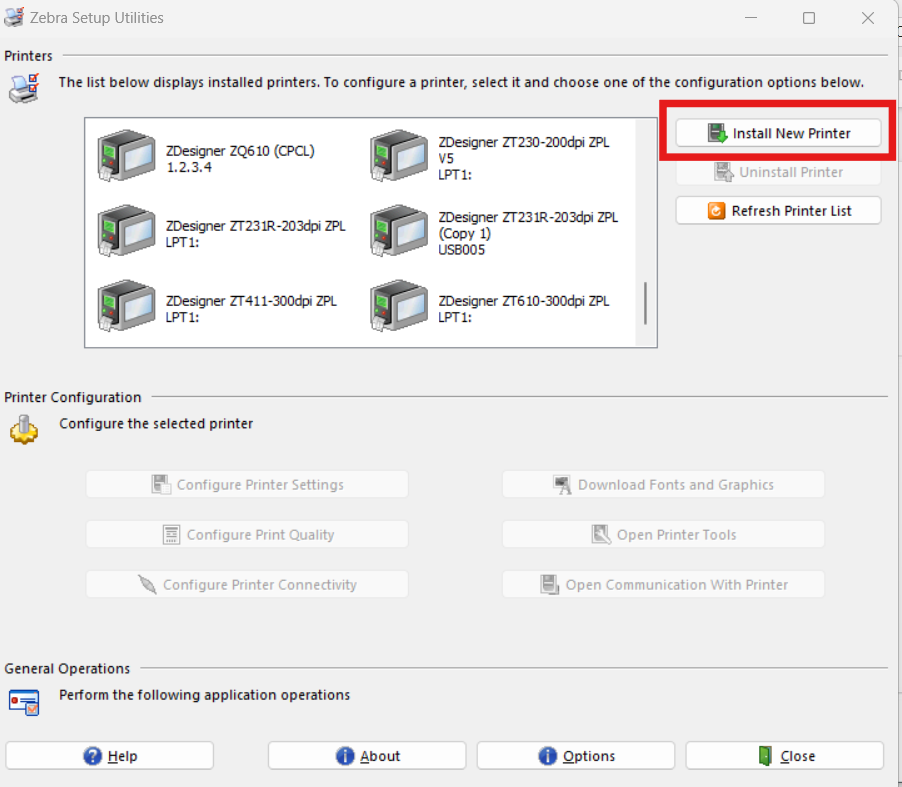Open the Options dialog
Viewport: 902px width, 787px height.
point(575,755)
